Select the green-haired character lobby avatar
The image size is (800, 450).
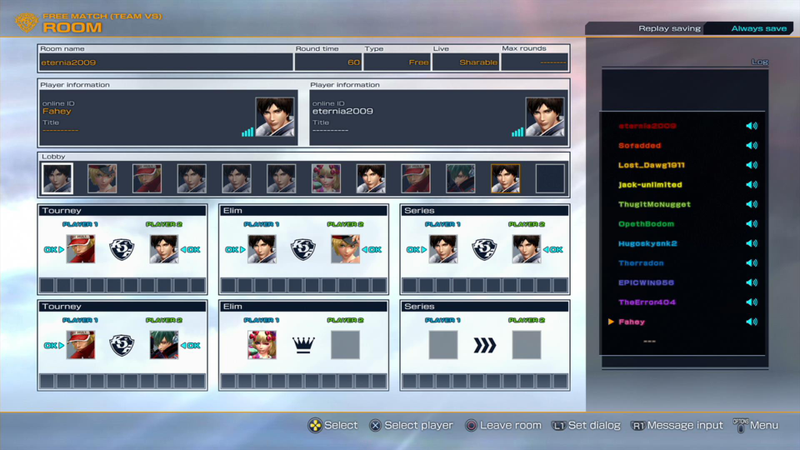460,179
